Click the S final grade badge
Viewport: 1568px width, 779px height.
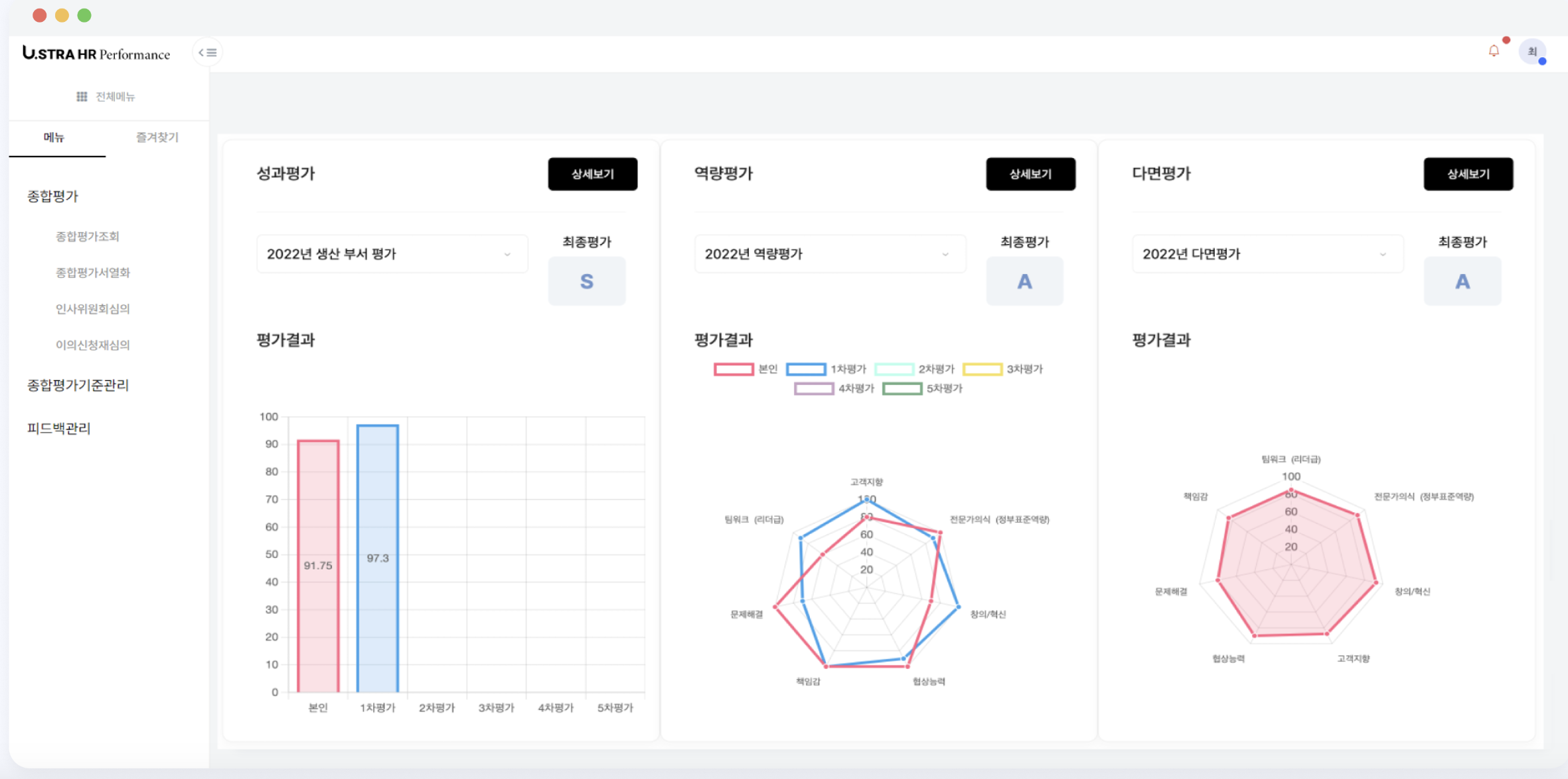[x=586, y=281]
